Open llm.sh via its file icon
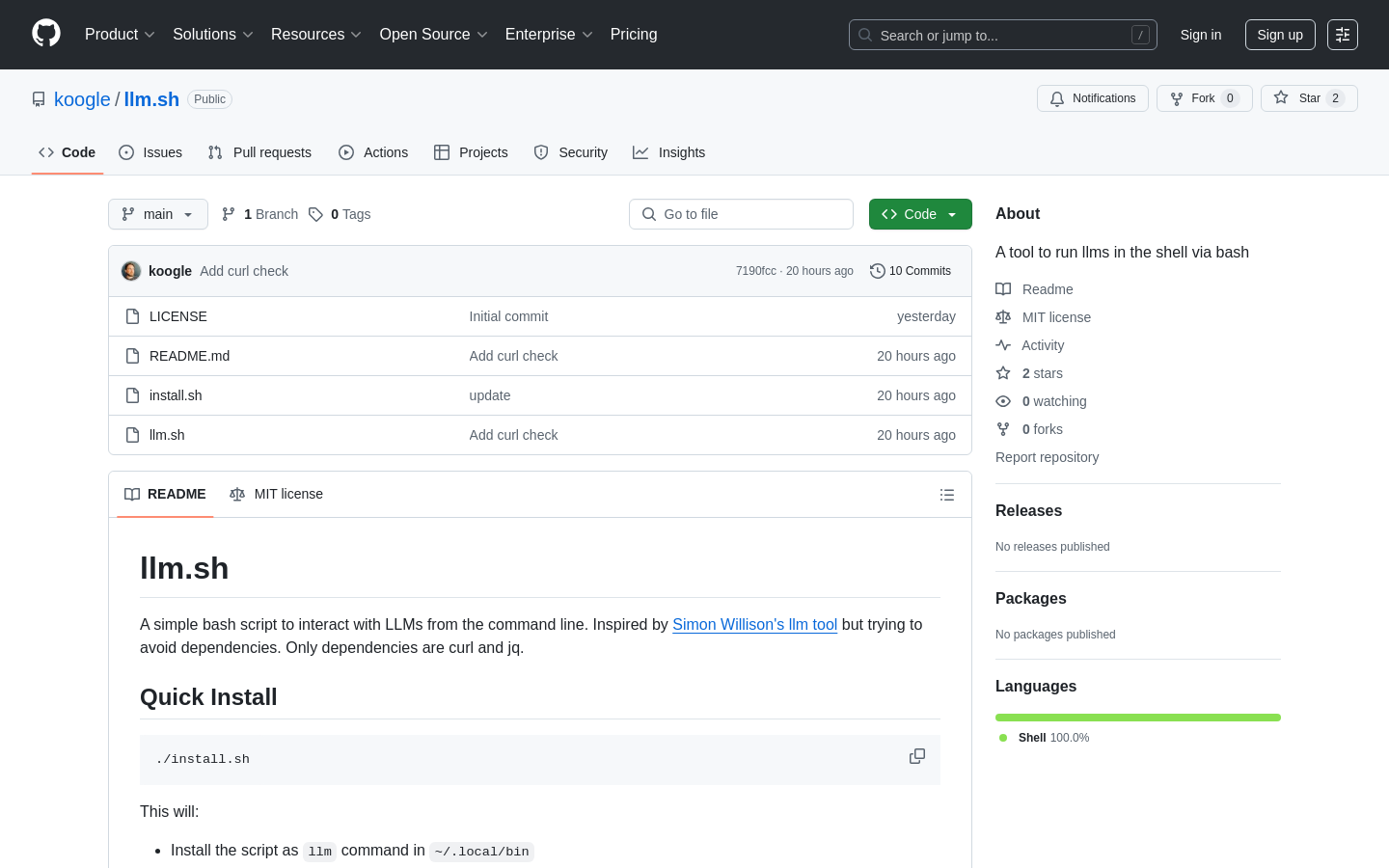The image size is (1389, 868). point(133,435)
